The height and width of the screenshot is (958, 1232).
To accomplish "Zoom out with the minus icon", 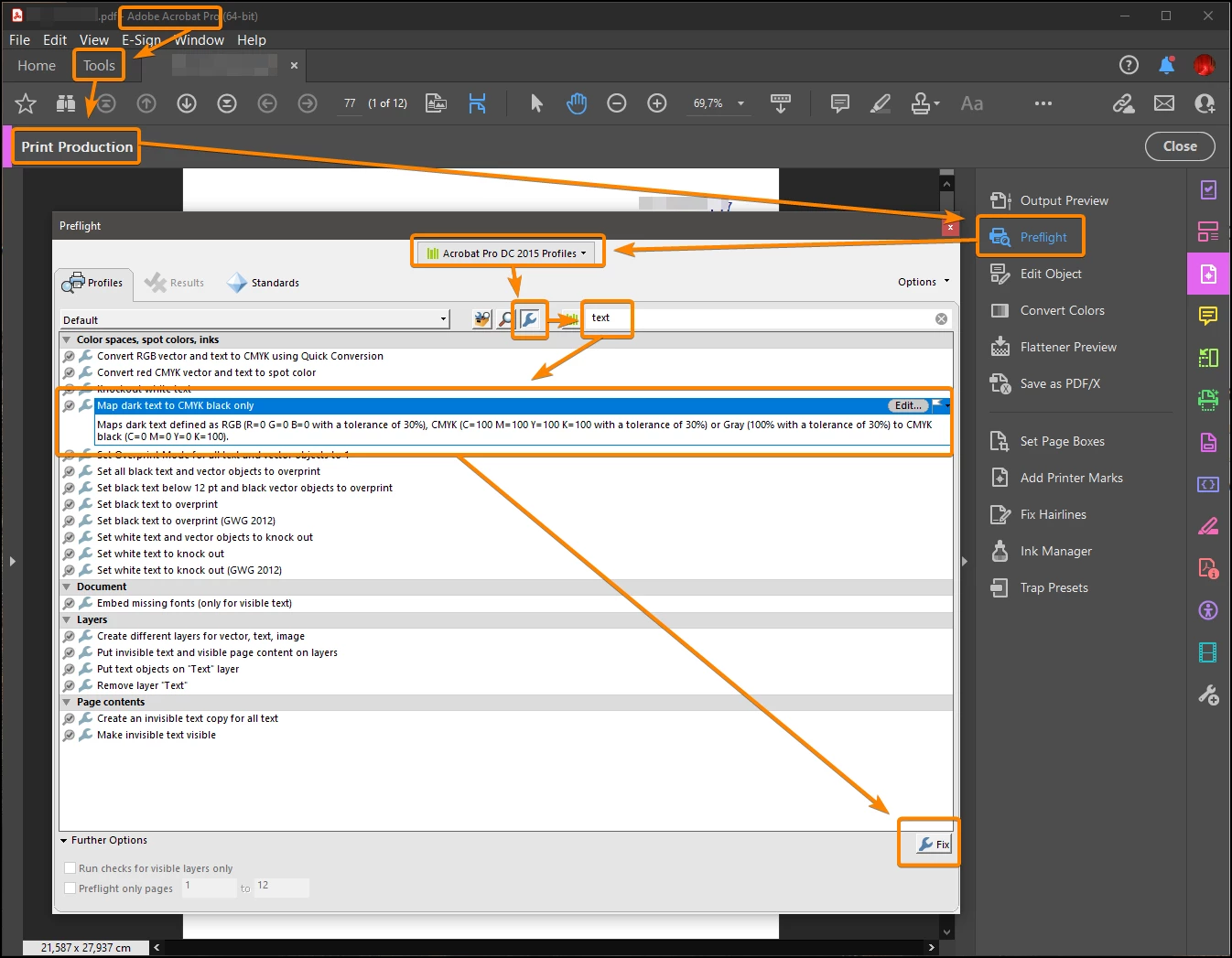I will click(617, 103).
